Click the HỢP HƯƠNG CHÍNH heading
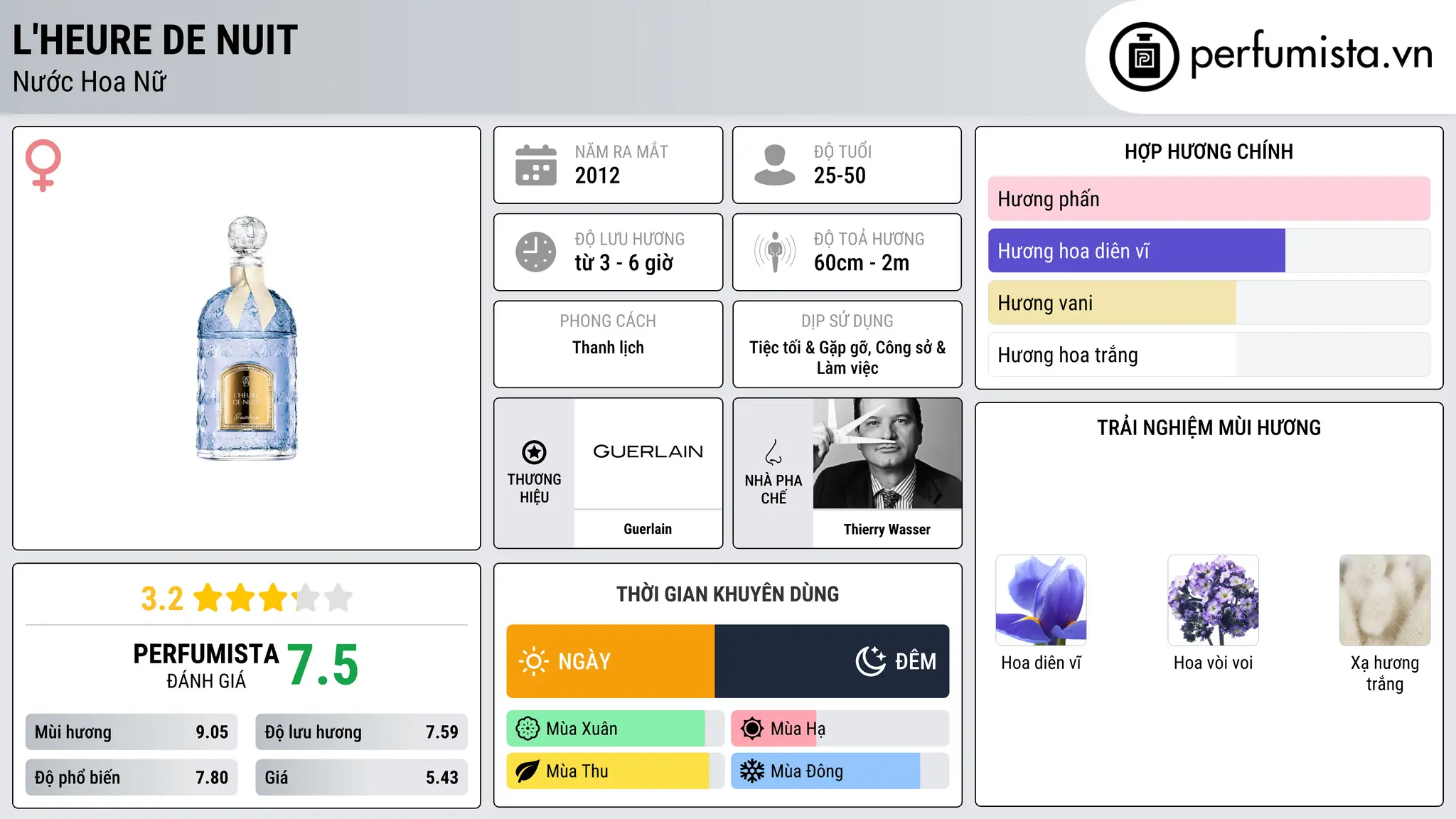The width and height of the screenshot is (1456, 819). click(x=1209, y=151)
